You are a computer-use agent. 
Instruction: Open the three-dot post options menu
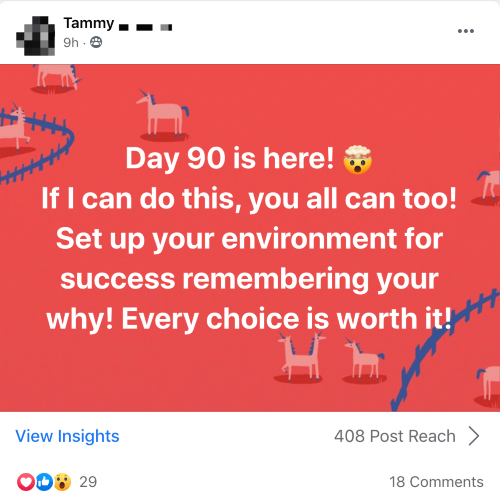(x=466, y=31)
